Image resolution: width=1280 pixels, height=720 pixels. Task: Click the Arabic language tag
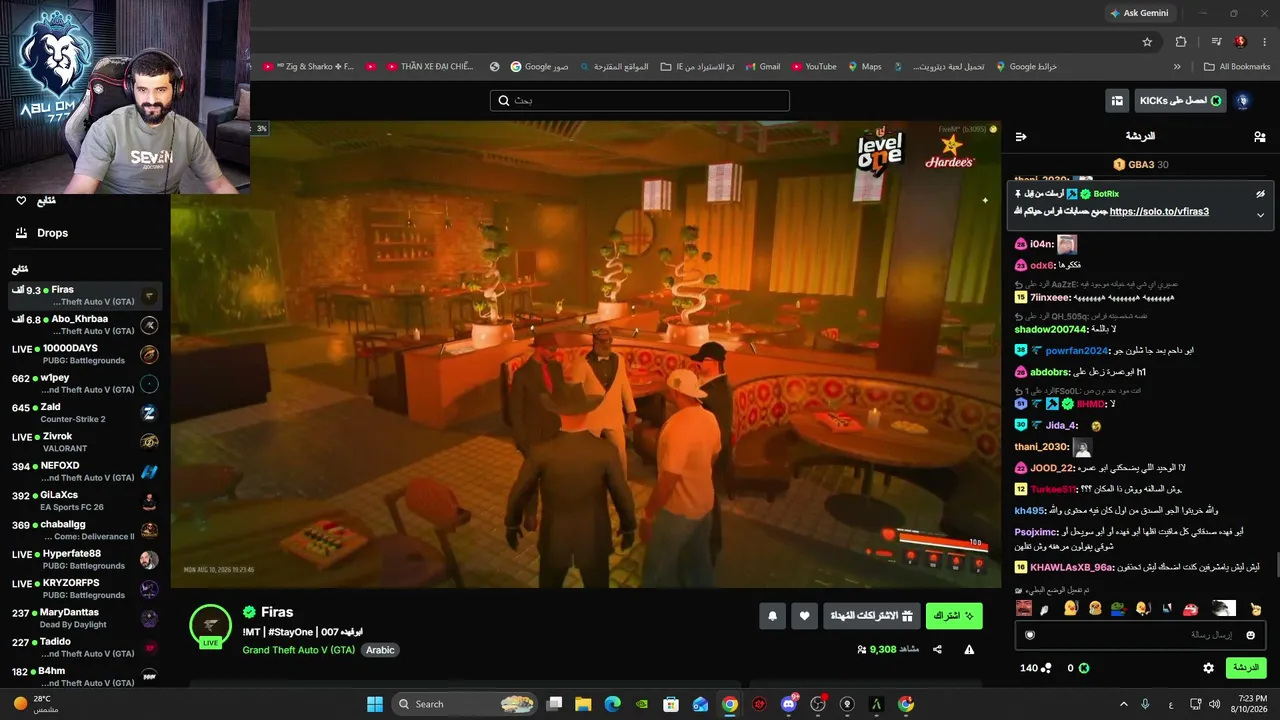click(x=380, y=650)
